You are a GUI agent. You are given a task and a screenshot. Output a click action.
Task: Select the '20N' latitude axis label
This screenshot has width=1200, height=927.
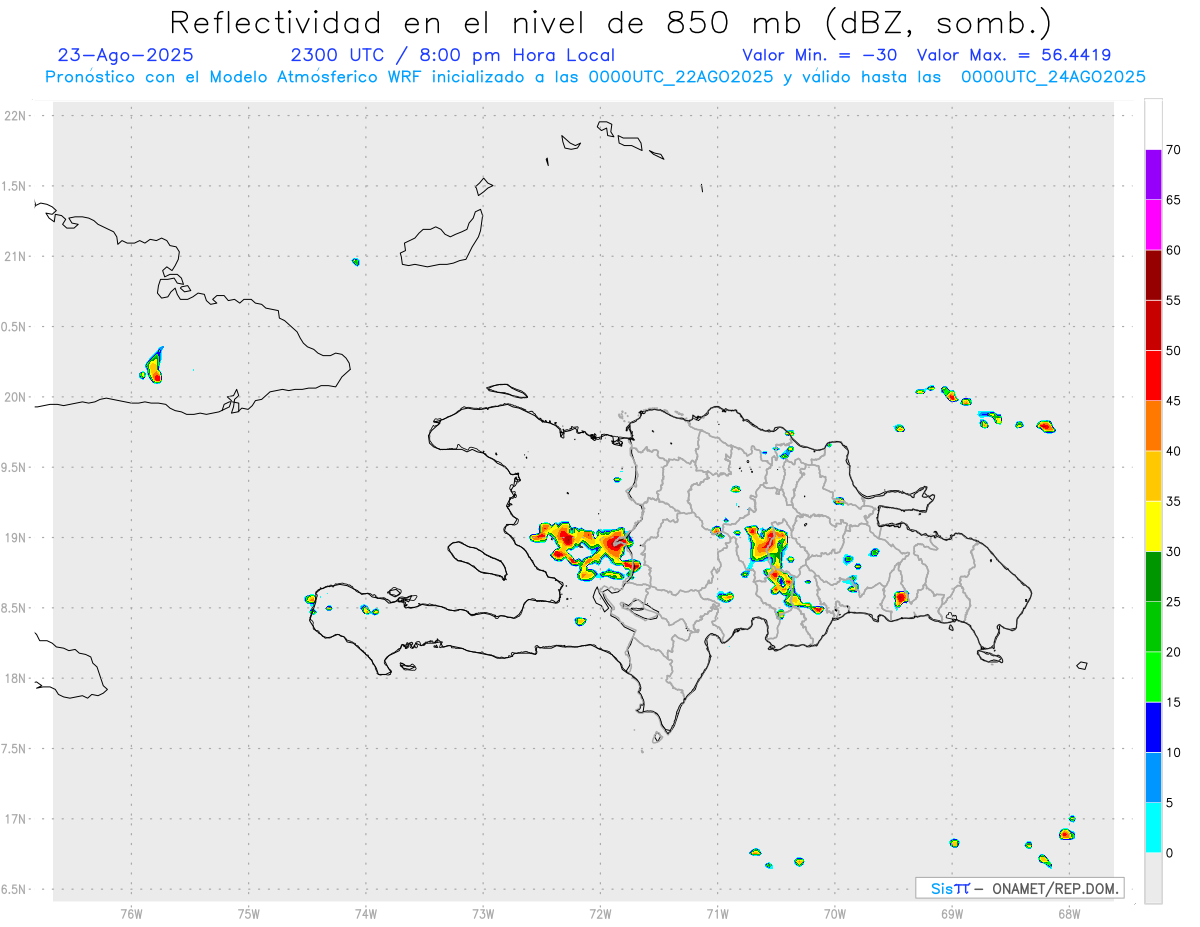(x=17, y=398)
